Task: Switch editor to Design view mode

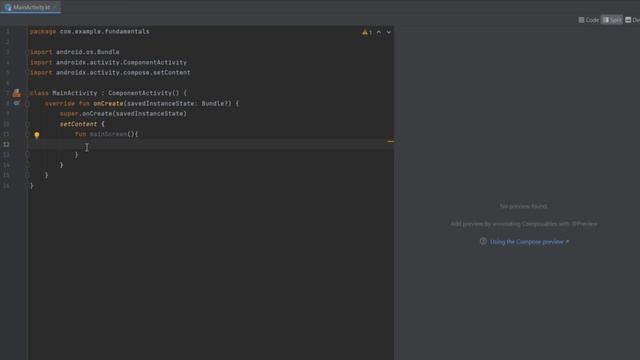Action: click(x=632, y=20)
